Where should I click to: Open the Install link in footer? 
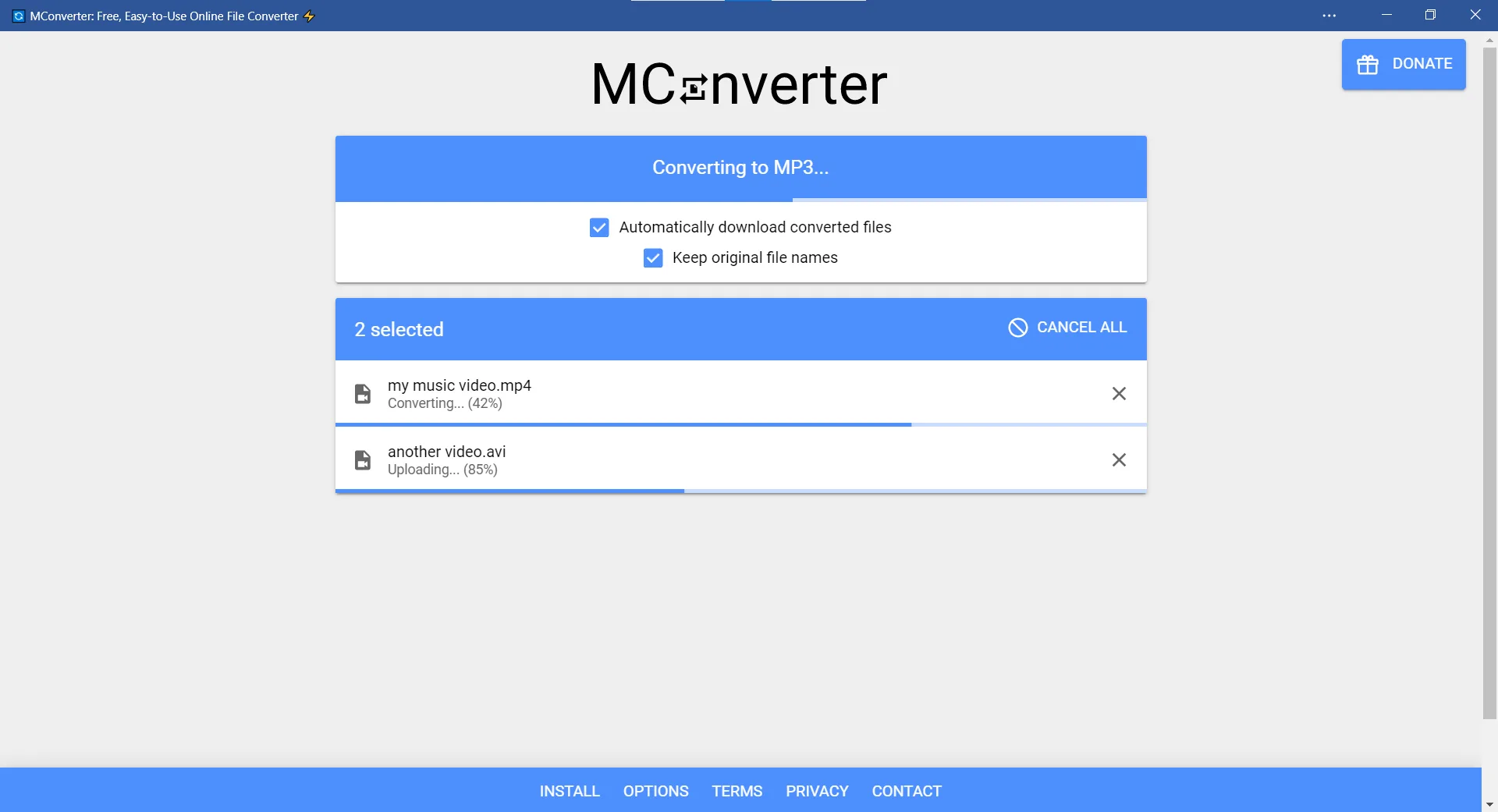coord(570,791)
